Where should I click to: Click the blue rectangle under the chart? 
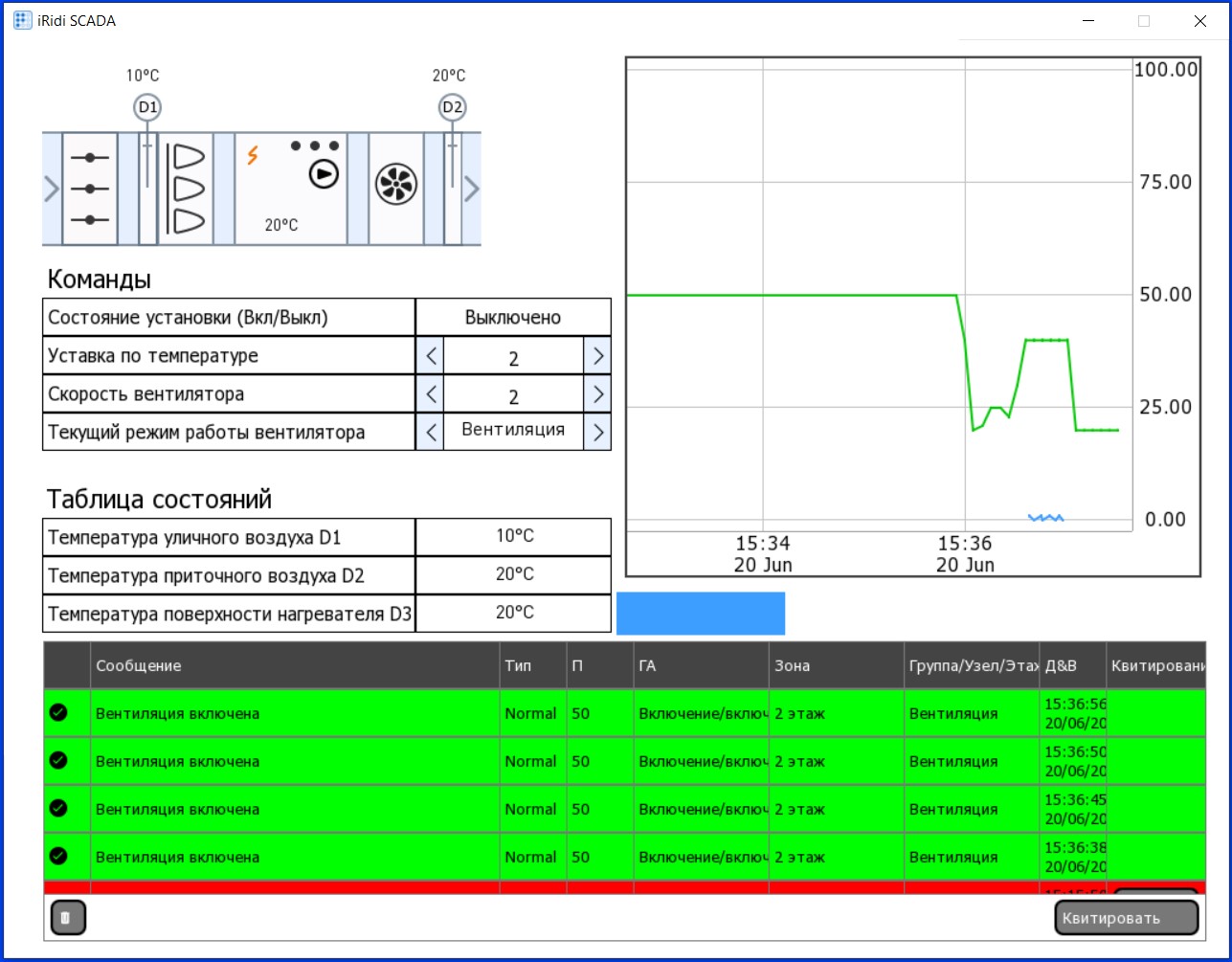coord(700,613)
